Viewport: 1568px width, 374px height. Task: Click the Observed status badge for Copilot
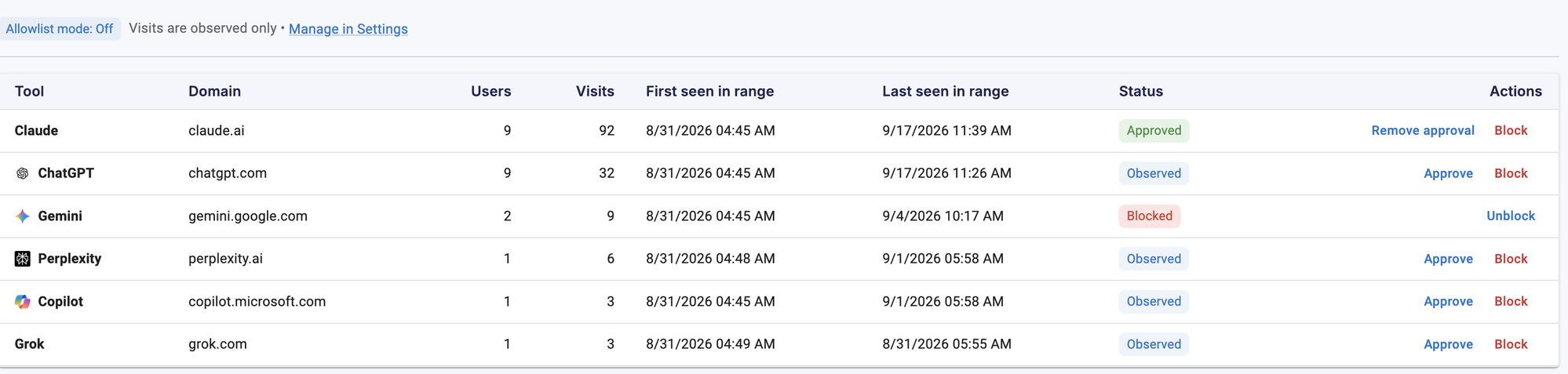point(1154,302)
